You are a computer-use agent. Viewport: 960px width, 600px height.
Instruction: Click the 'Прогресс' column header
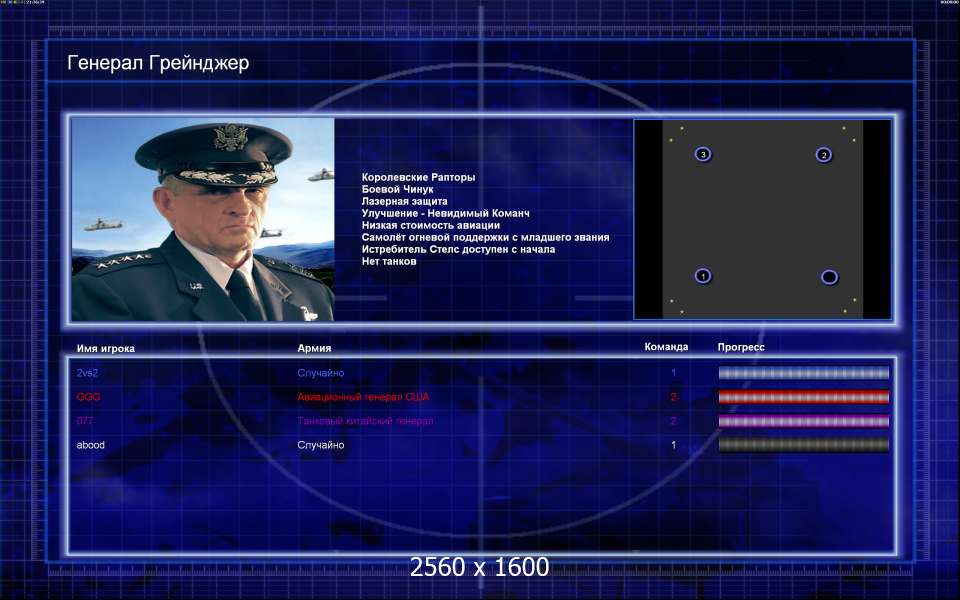(x=741, y=347)
